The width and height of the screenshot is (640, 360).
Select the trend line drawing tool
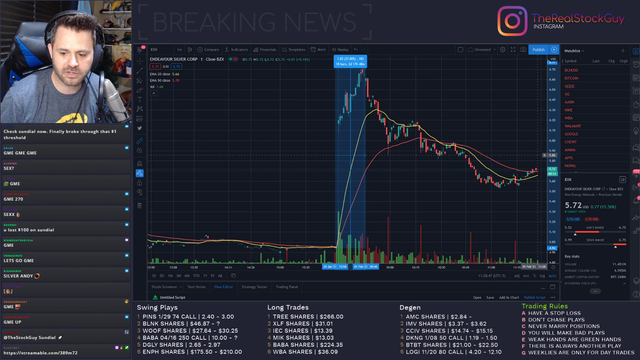click(x=140, y=71)
